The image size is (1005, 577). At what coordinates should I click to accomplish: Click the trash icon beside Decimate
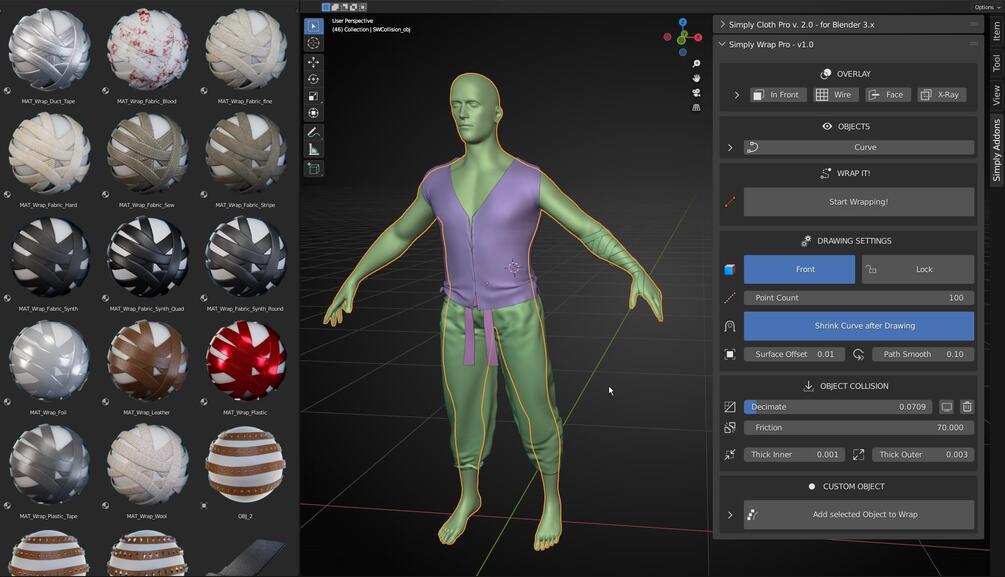(967, 406)
